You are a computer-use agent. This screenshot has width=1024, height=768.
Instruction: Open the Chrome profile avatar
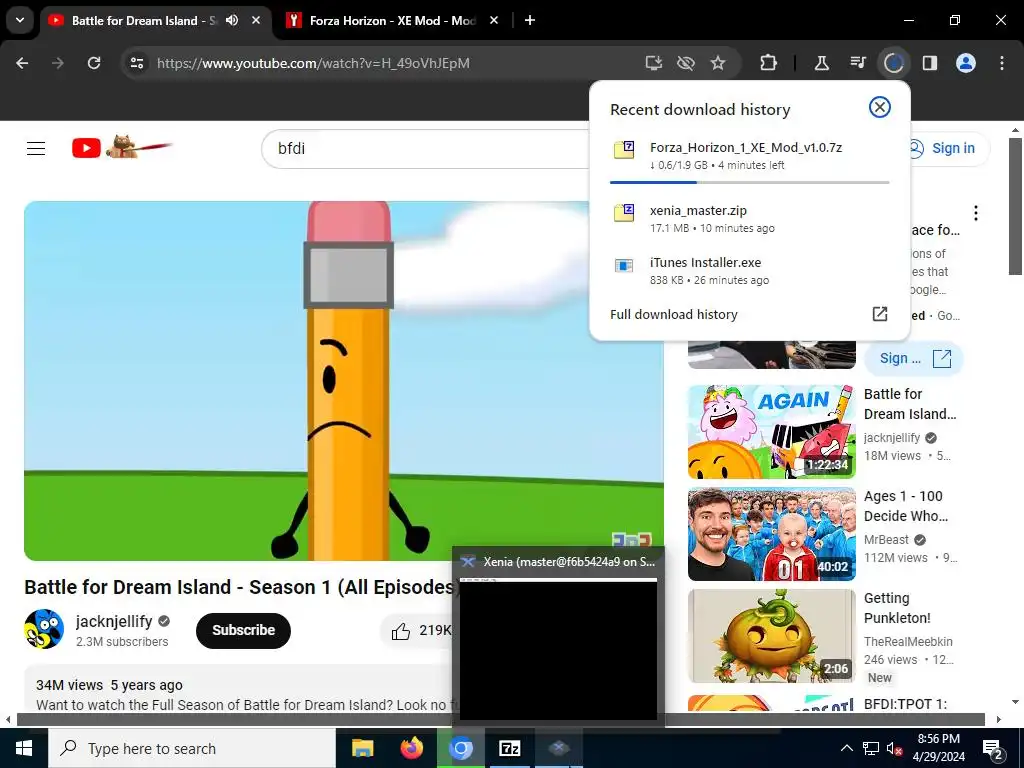point(966,63)
